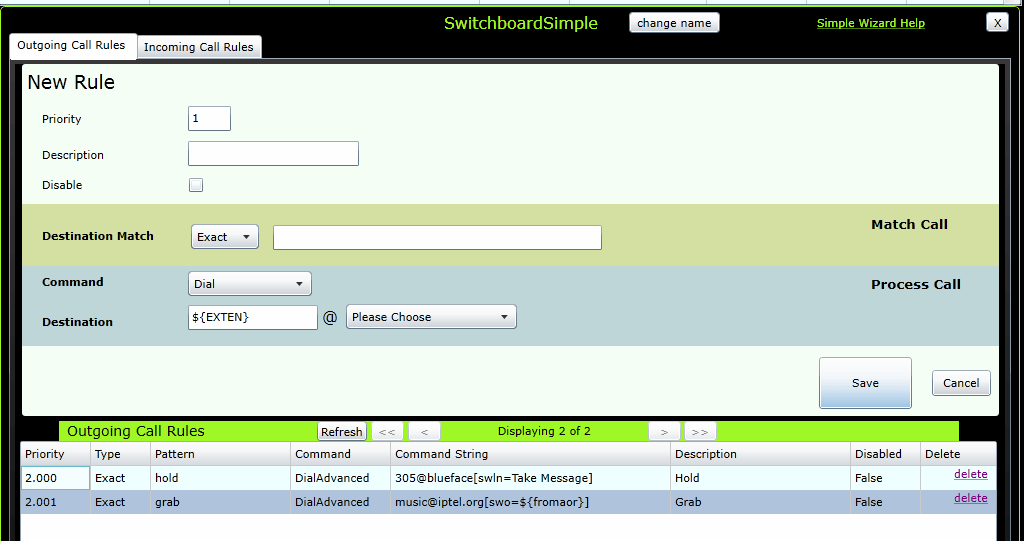Click into the Priority input field

click(209, 119)
